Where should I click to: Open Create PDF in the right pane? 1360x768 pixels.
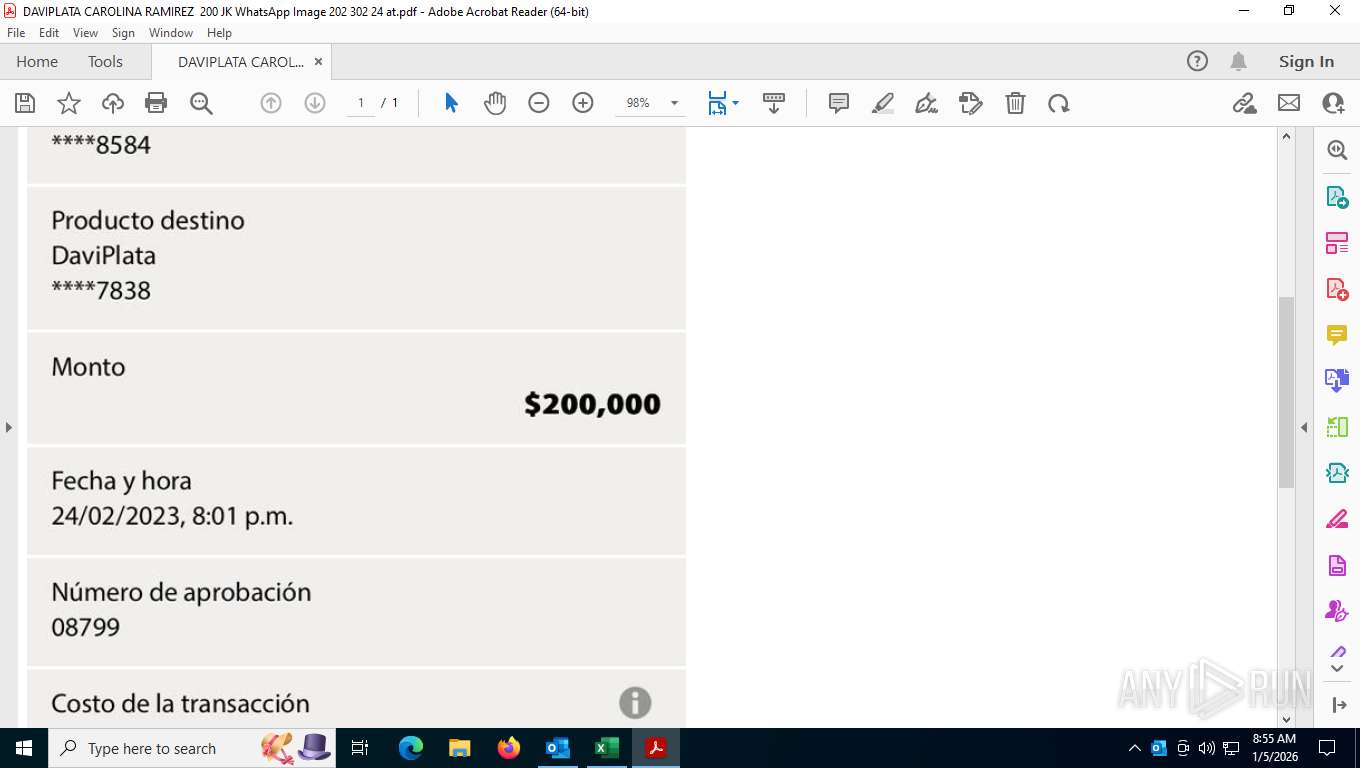coord(1337,289)
